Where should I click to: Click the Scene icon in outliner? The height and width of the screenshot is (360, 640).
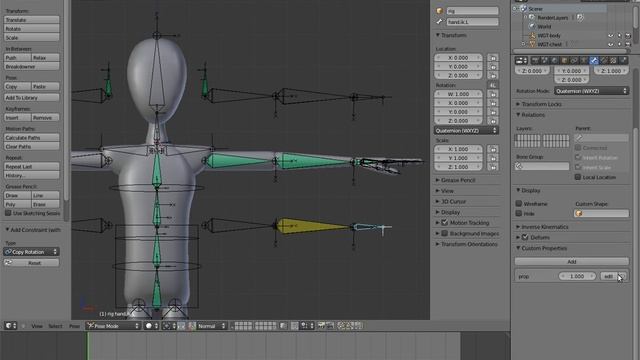(x=524, y=9)
